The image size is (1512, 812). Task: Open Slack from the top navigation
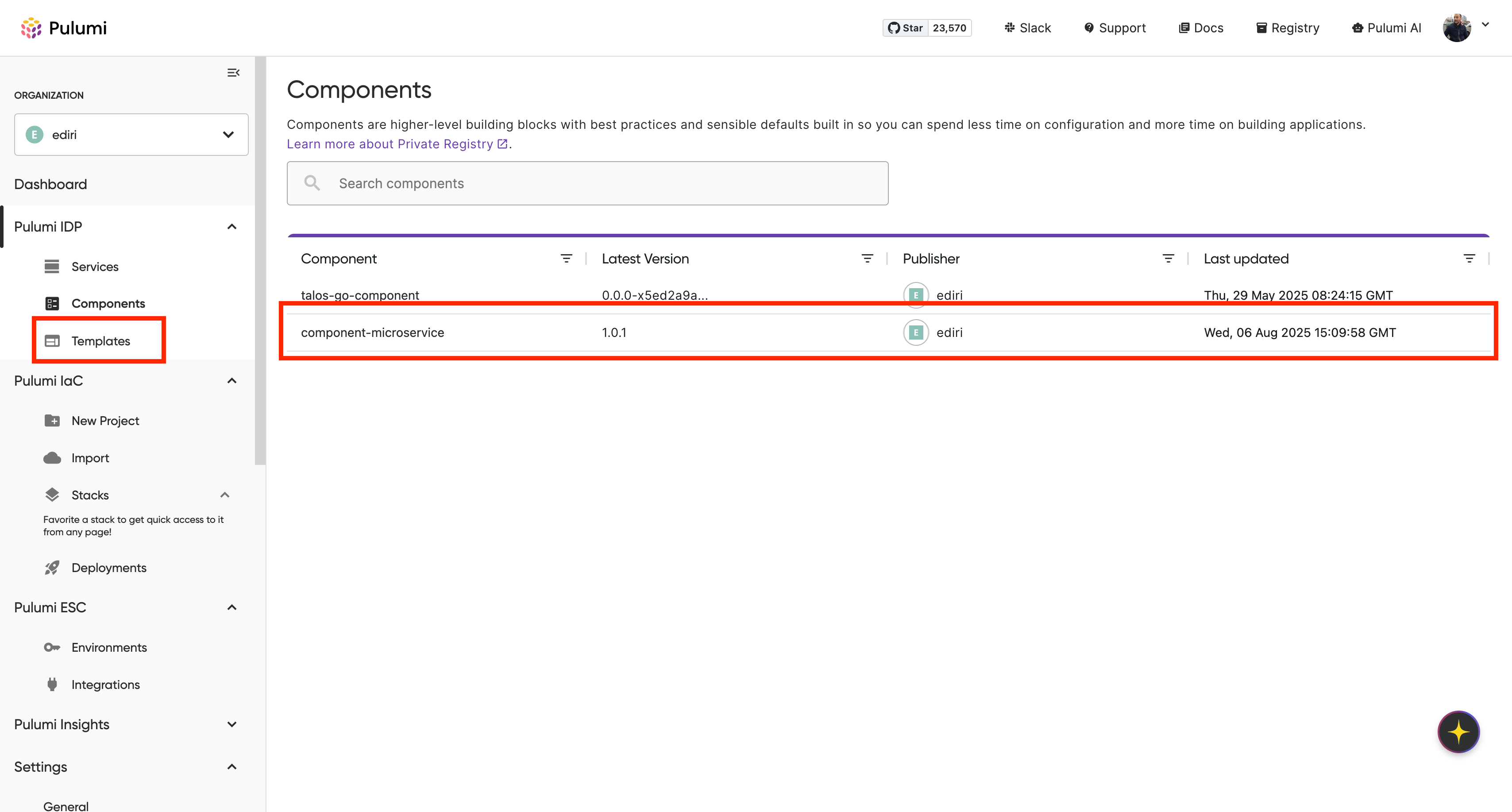[1027, 27]
